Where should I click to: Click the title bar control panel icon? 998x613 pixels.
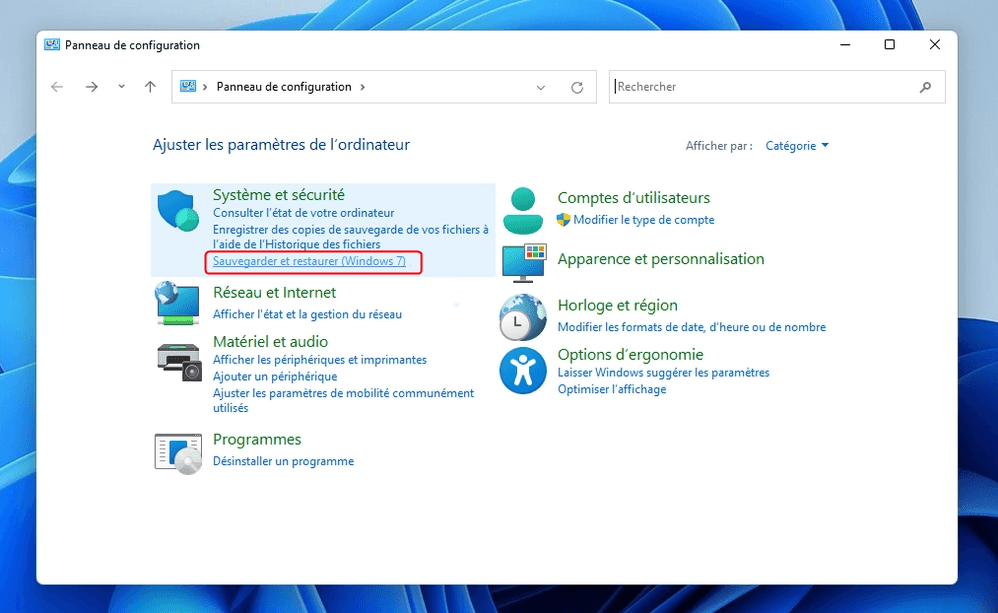pos(52,45)
